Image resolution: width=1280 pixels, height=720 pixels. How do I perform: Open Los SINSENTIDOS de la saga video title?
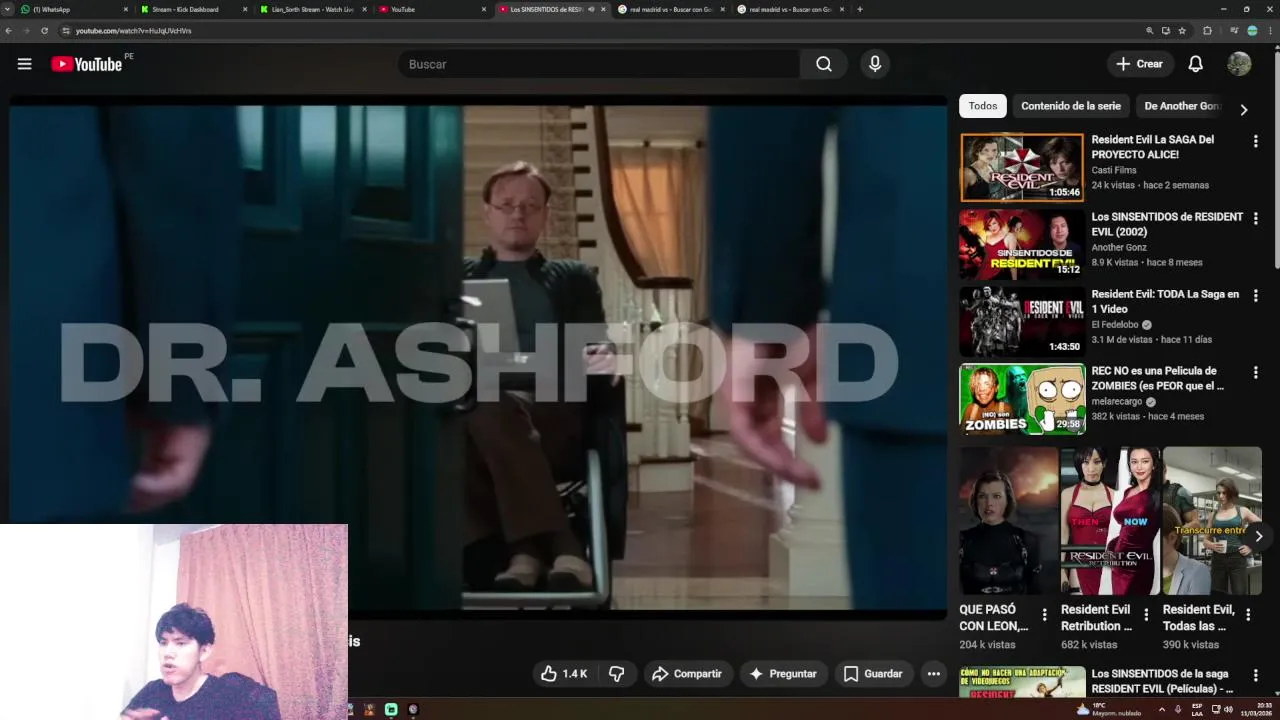click(x=1162, y=681)
